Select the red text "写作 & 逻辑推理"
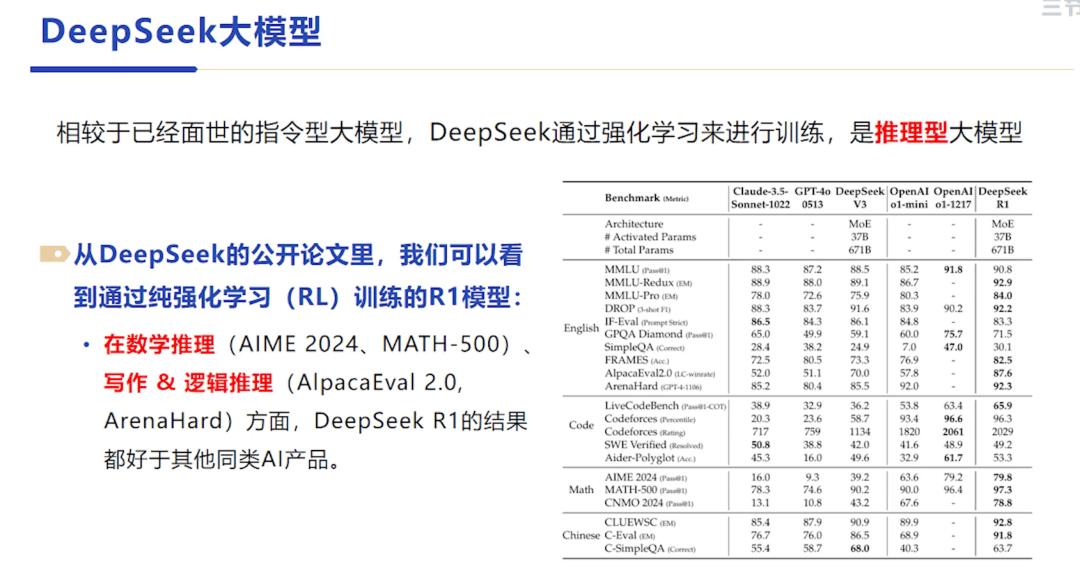 188,383
